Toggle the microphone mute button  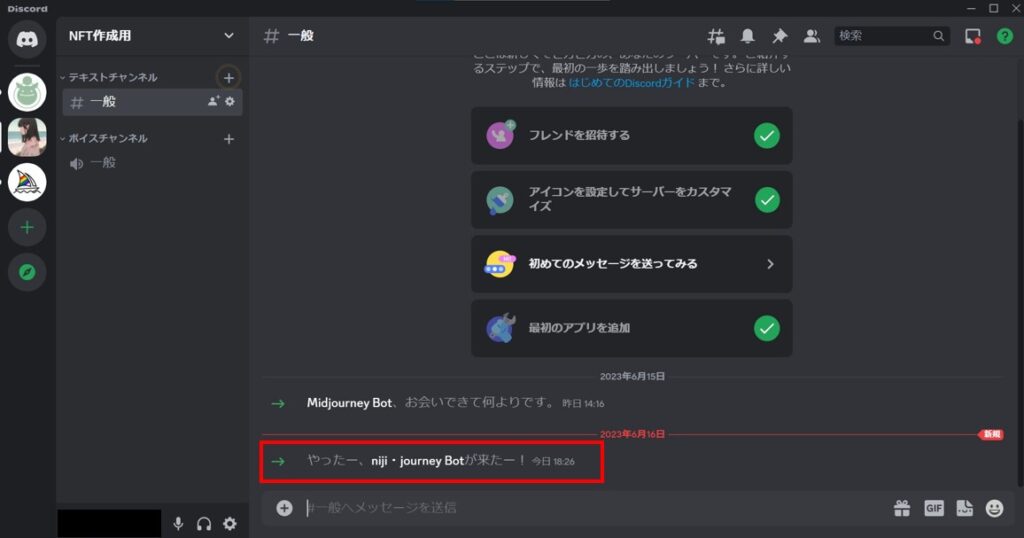point(178,524)
